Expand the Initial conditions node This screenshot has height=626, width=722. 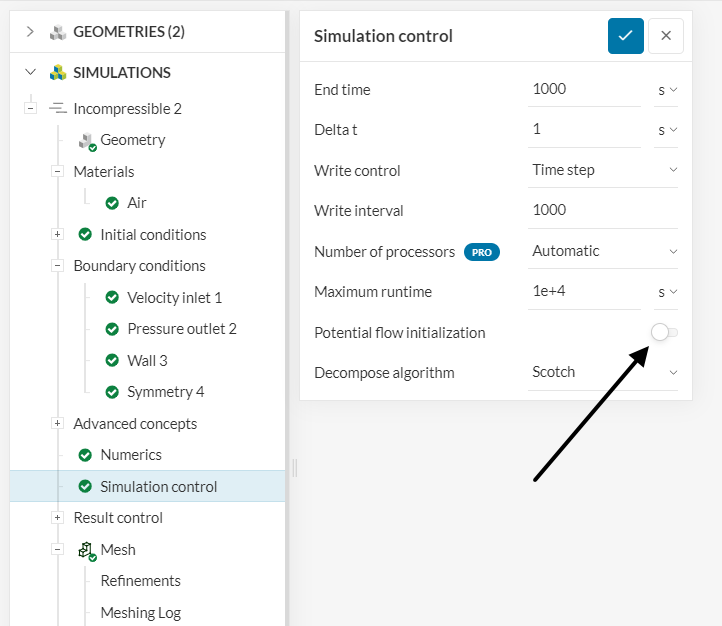click(57, 234)
